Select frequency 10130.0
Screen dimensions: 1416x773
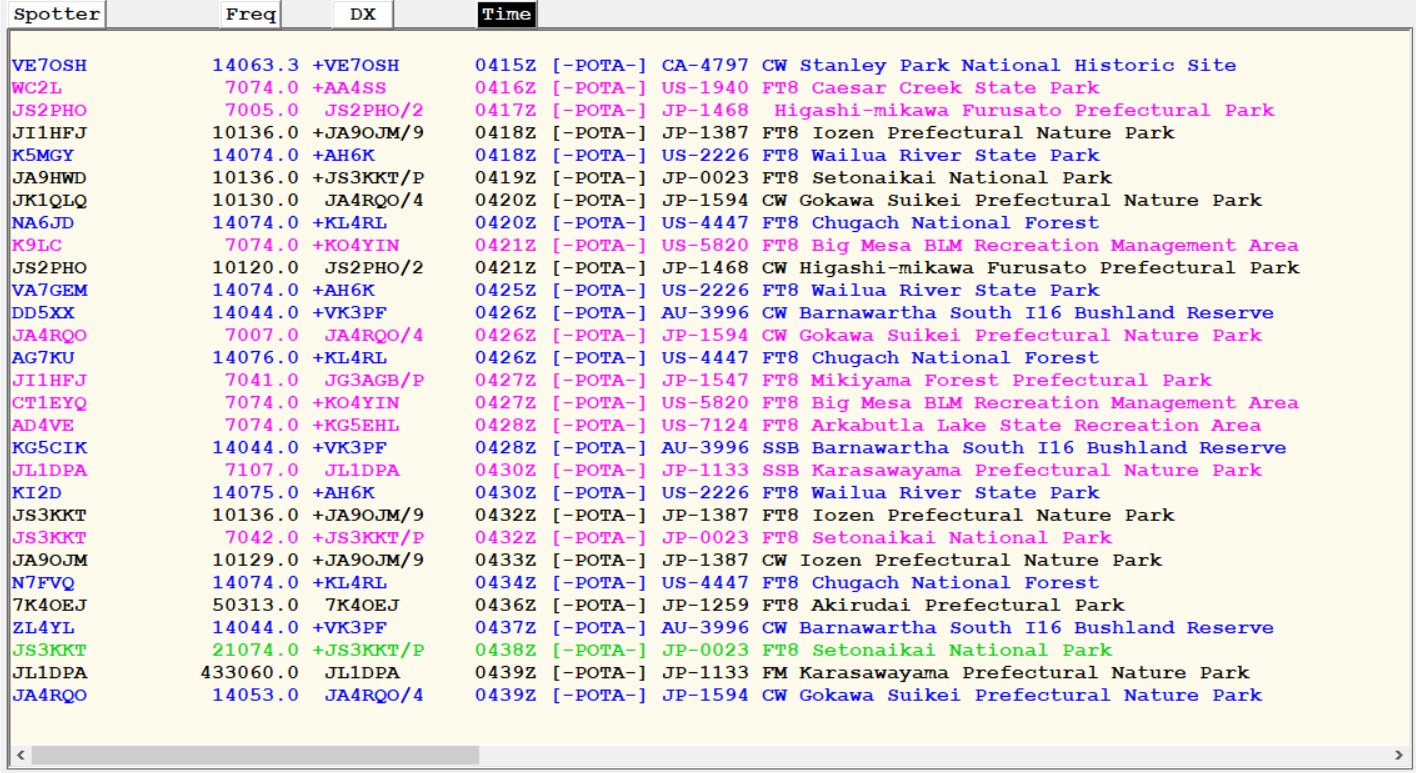coord(255,201)
